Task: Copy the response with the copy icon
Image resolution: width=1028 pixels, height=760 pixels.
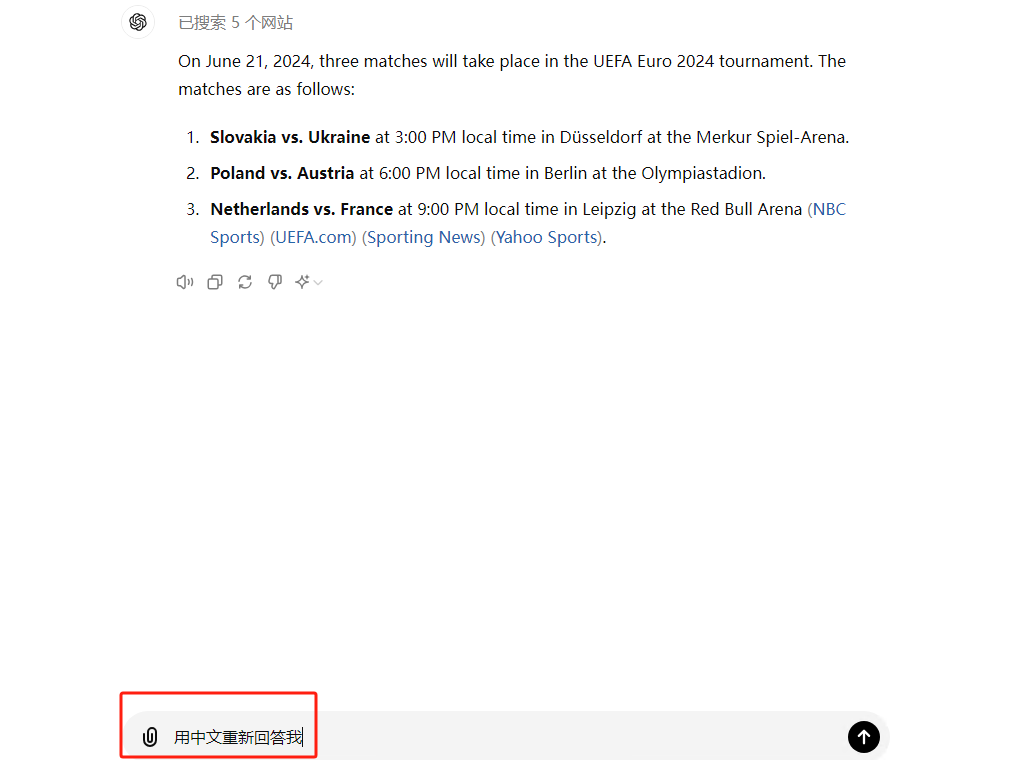Action: [214, 283]
